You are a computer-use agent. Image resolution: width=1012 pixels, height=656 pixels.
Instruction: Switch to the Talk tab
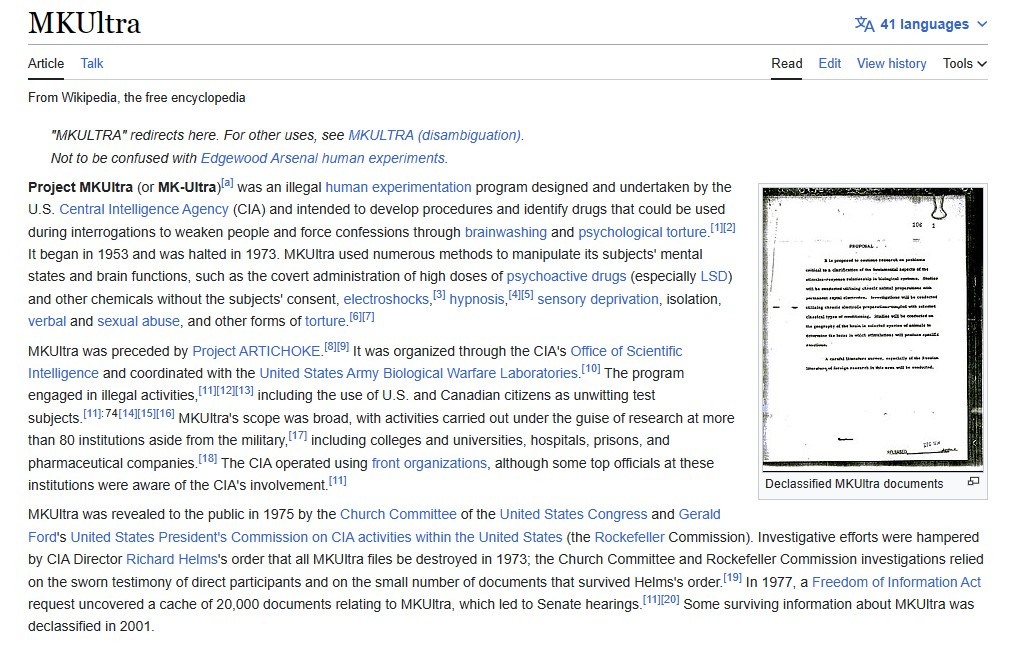(92, 63)
